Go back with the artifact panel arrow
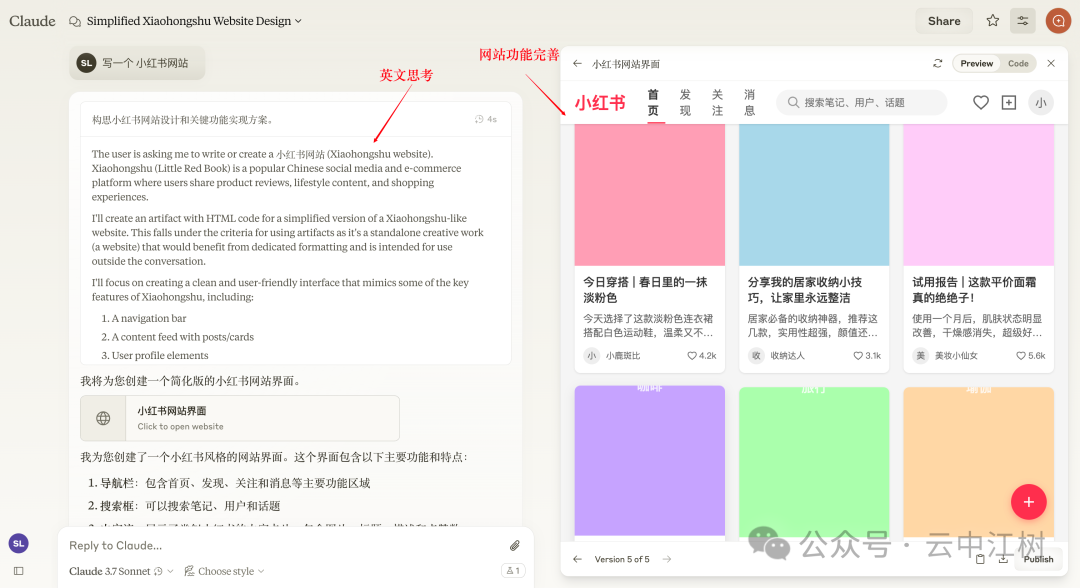The image size is (1080, 588). 577,63
